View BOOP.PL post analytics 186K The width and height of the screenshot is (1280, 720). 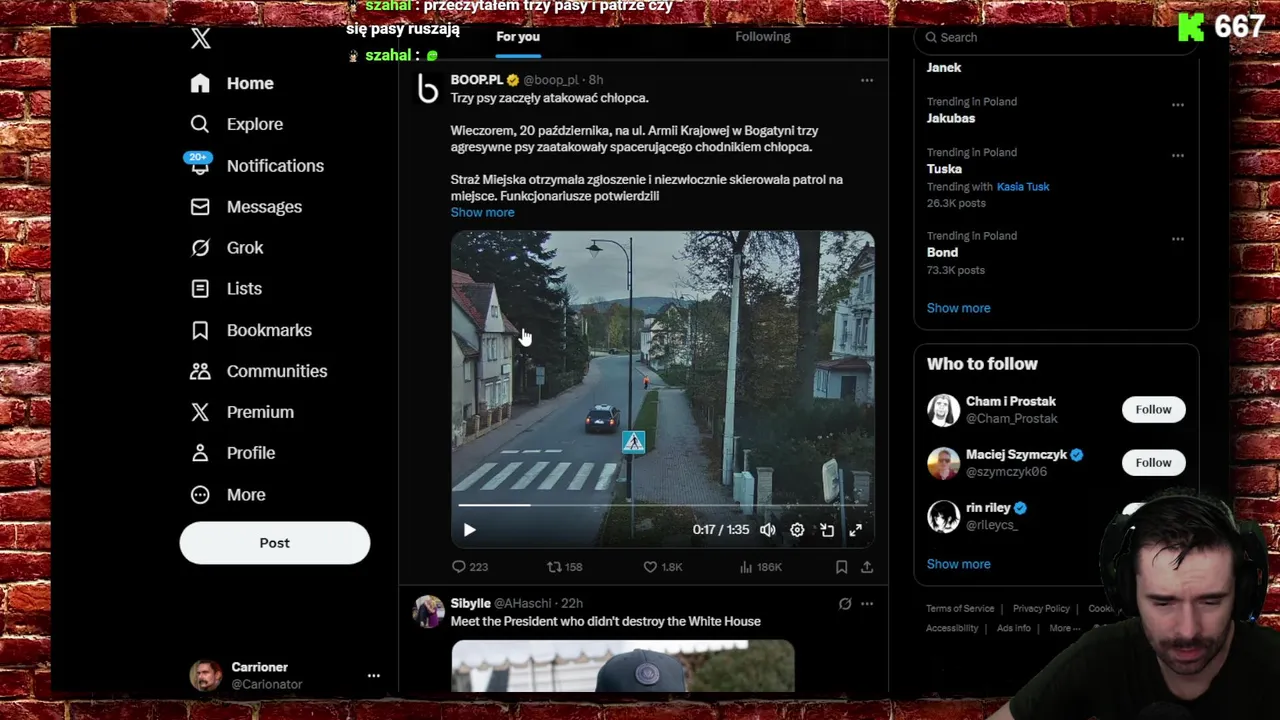[x=760, y=567]
